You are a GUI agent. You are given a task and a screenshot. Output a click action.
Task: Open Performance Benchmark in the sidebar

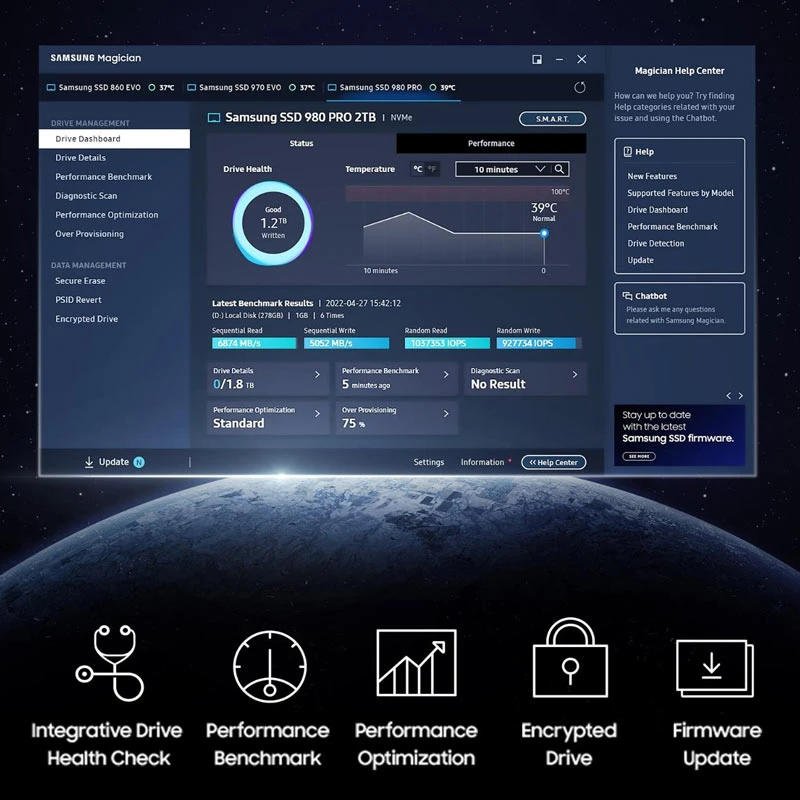[x=104, y=177]
